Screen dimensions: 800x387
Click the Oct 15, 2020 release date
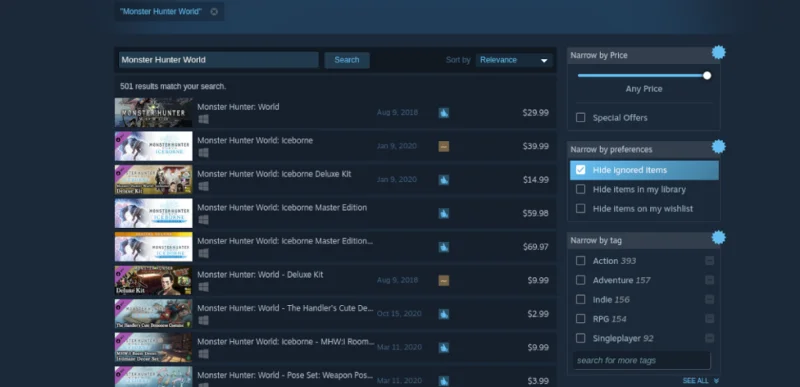click(x=399, y=314)
